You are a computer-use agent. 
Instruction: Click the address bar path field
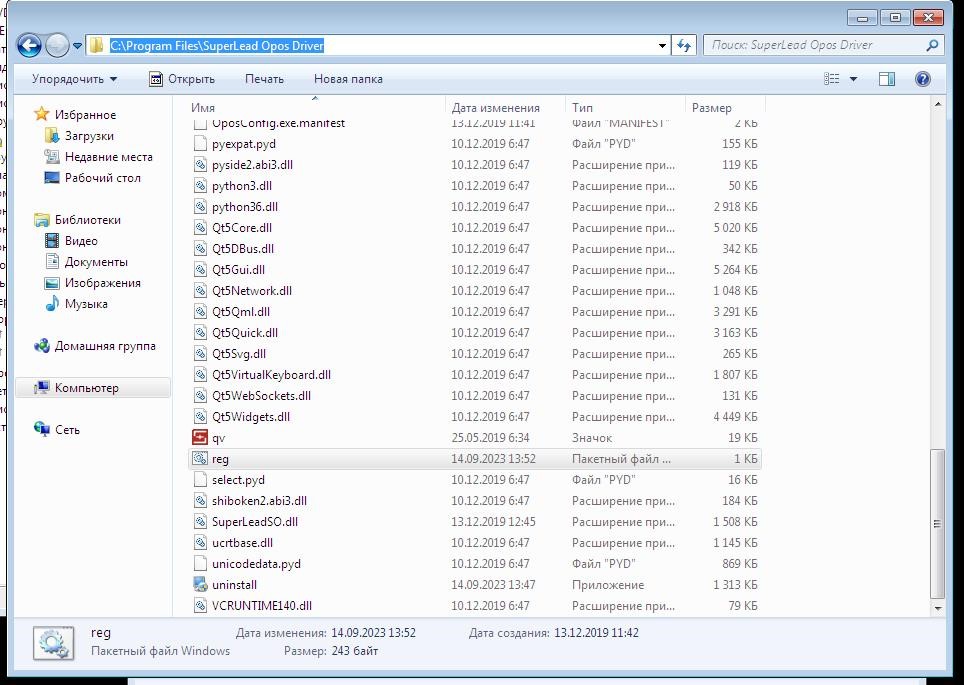377,46
